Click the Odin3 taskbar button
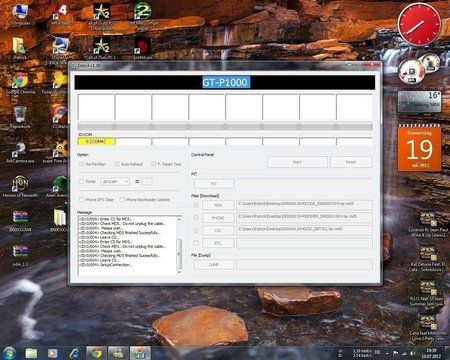 [x=140, y=353]
